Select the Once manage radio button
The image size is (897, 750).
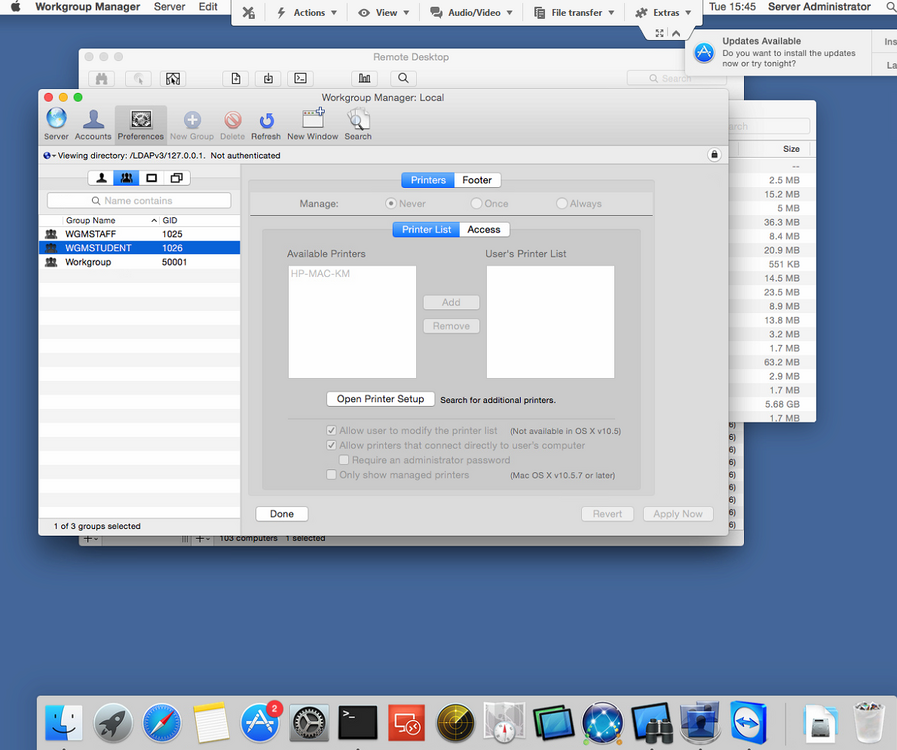tap(476, 203)
